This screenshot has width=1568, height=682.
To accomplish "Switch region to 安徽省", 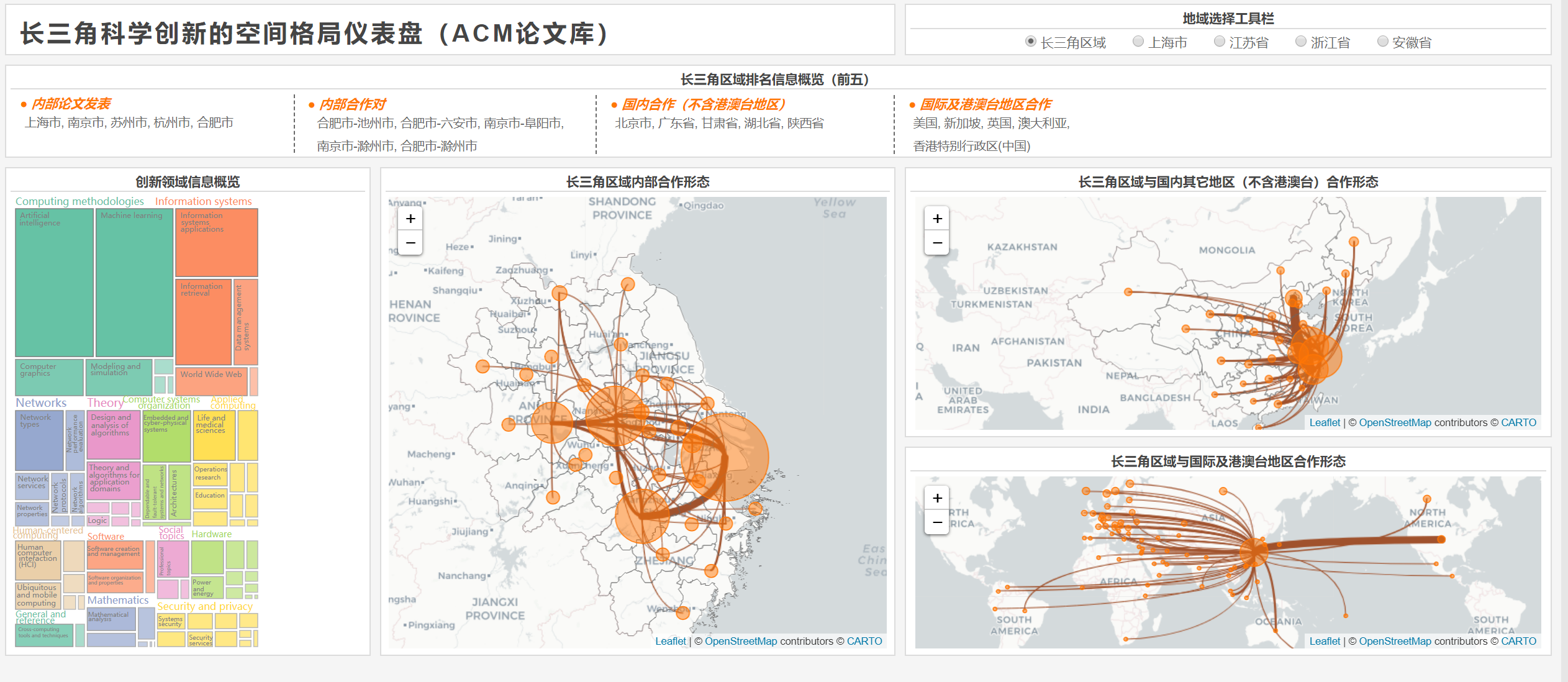I will click(x=1383, y=42).
